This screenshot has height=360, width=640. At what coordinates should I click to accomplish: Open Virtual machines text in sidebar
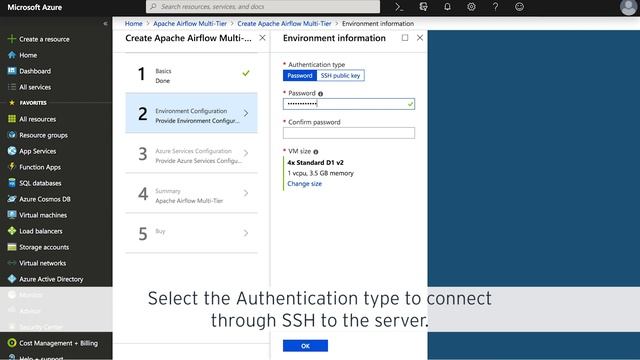(43, 215)
